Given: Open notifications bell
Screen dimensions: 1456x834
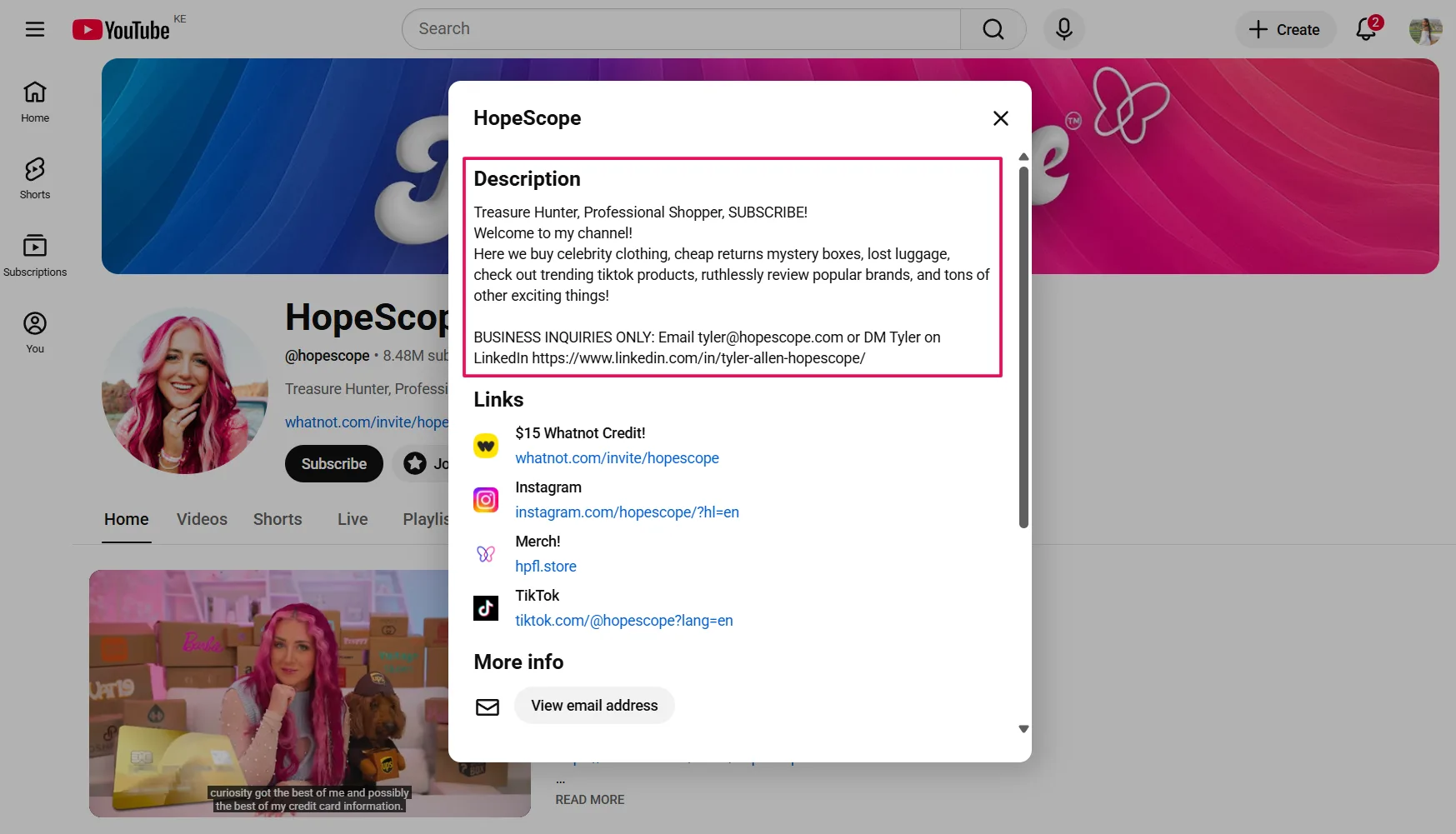Looking at the screenshot, I should click(1366, 29).
